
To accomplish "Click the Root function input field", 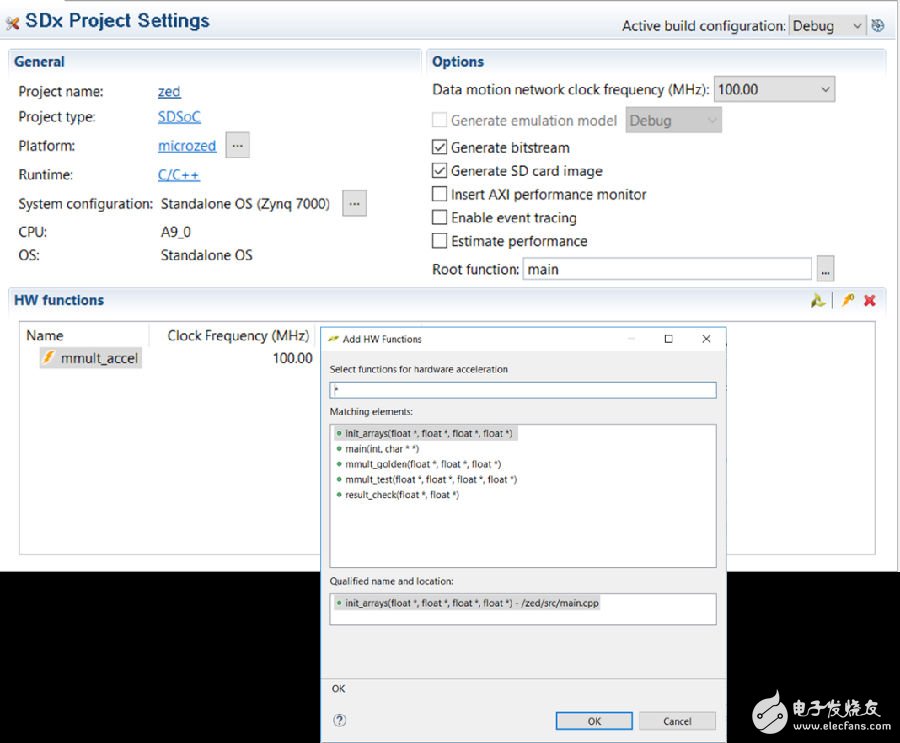I will (667, 269).
